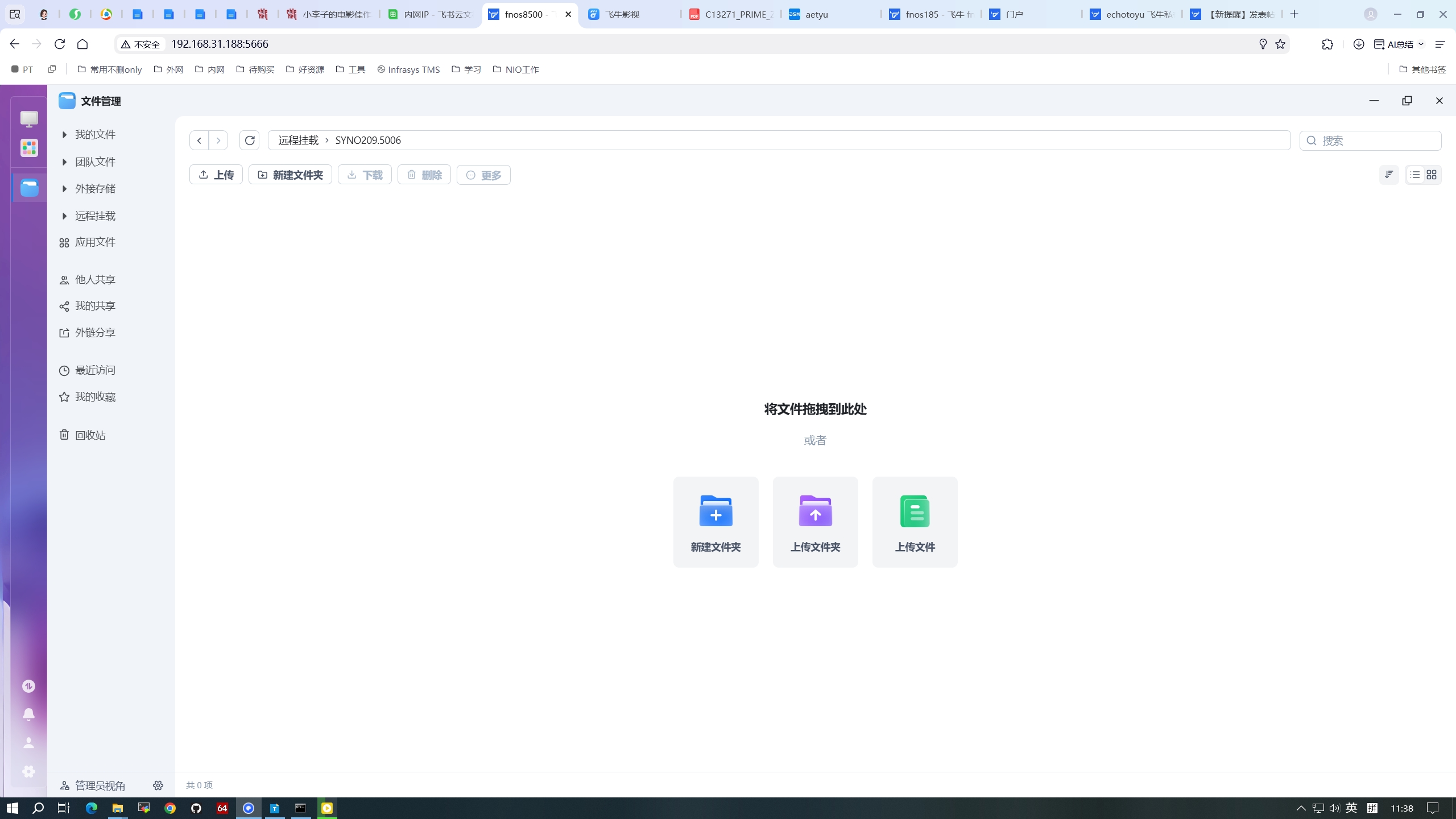Click the purple 上传文件夹 tile
The width and height of the screenshot is (1456, 819).
[815, 522]
